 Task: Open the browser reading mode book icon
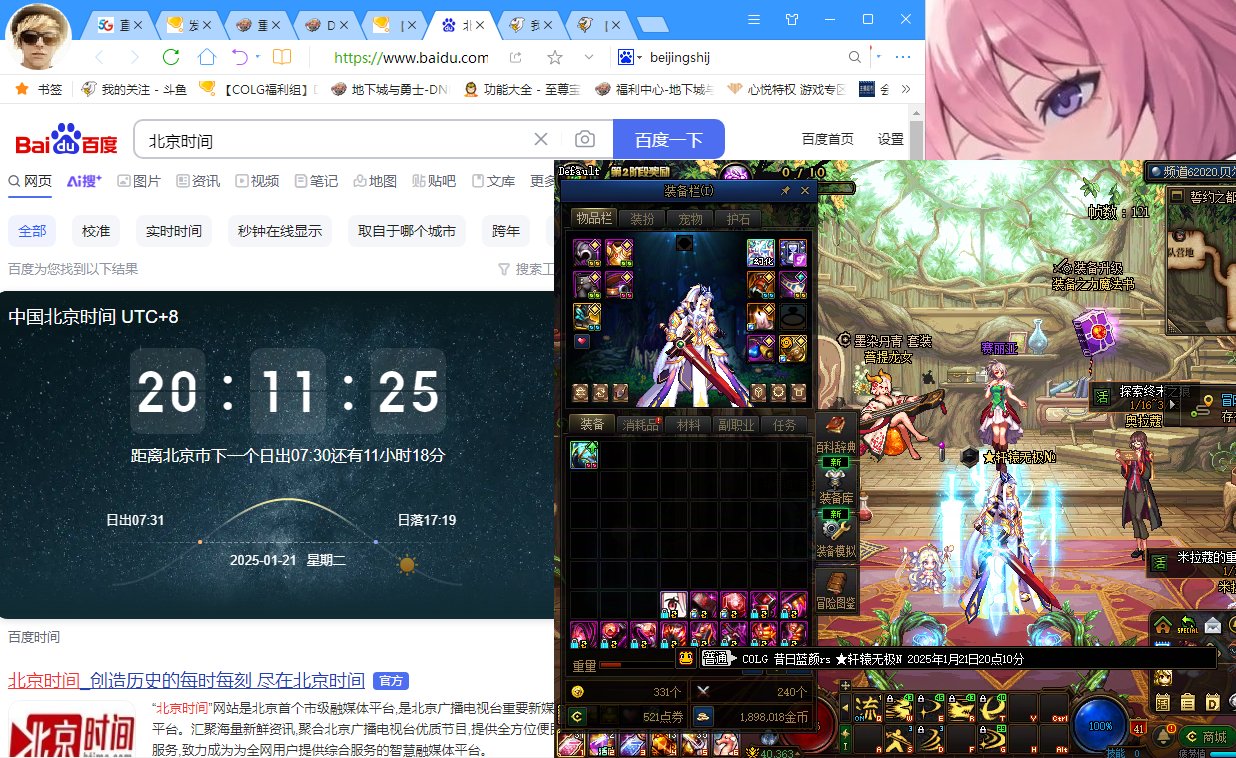point(282,57)
